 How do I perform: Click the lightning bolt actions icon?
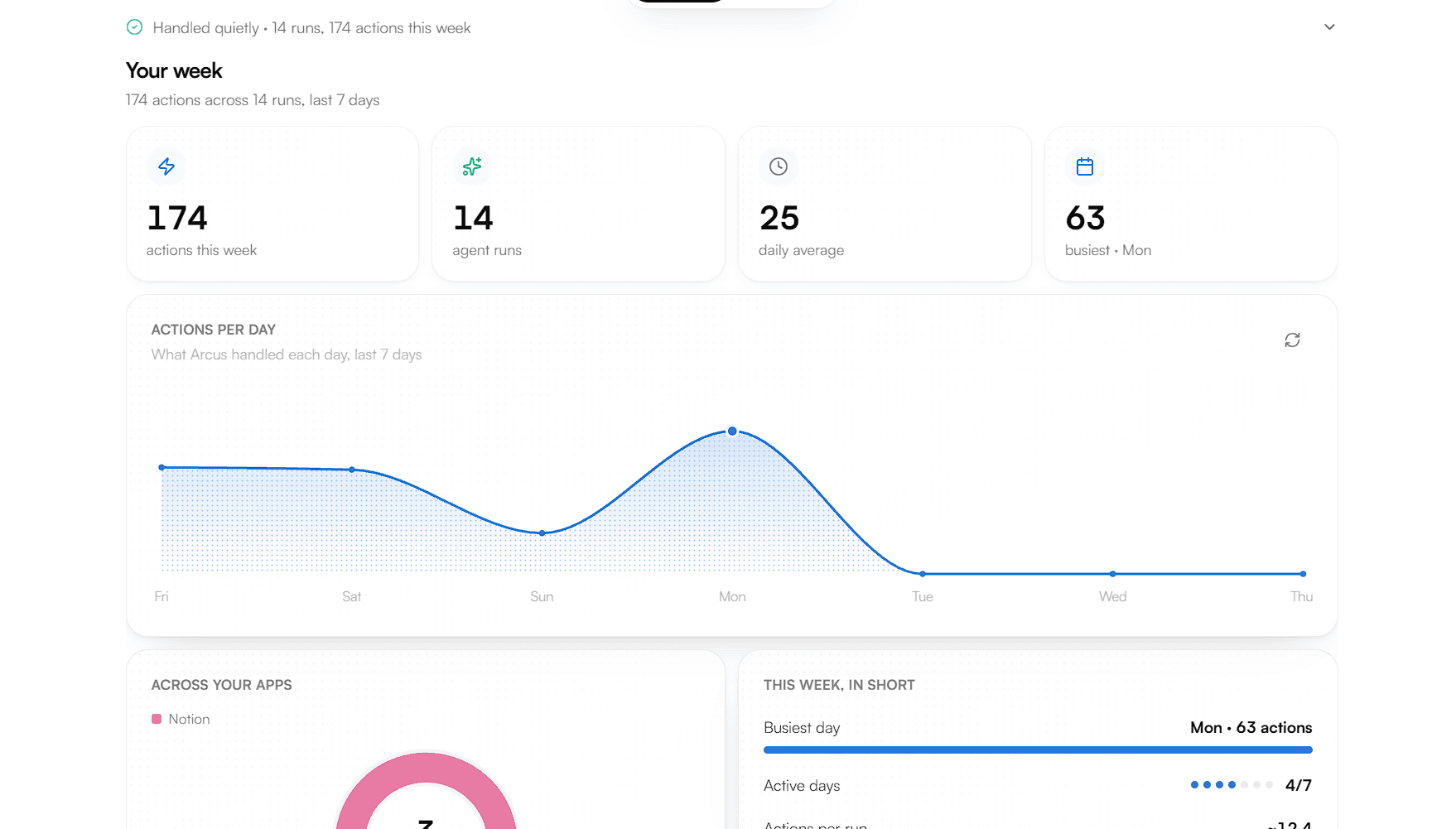click(166, 166)
